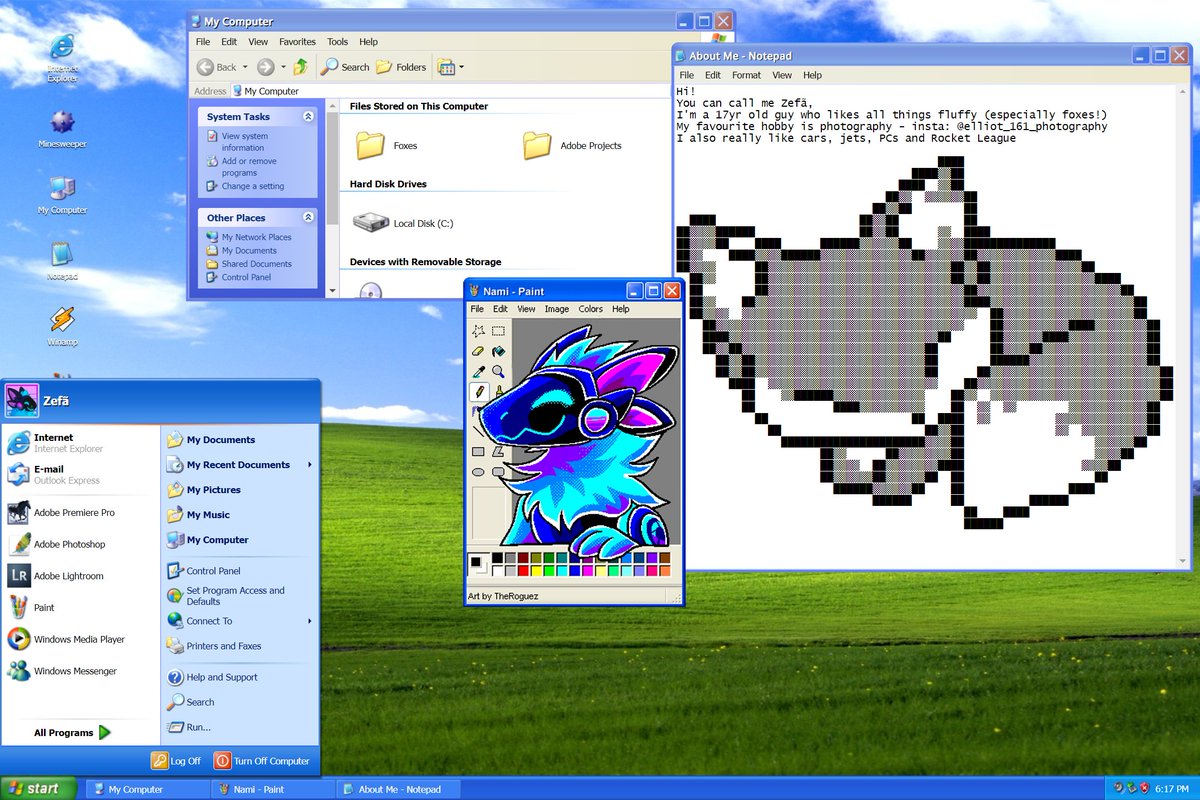Viewport: 1200px width, 800px height.
Task: Open the Foxes folder
Action: [x=387, y=146]
